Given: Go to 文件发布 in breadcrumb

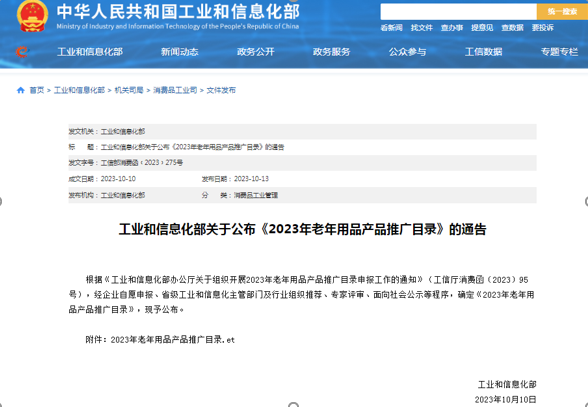Looking at the screenshot, I should point(221,90).
